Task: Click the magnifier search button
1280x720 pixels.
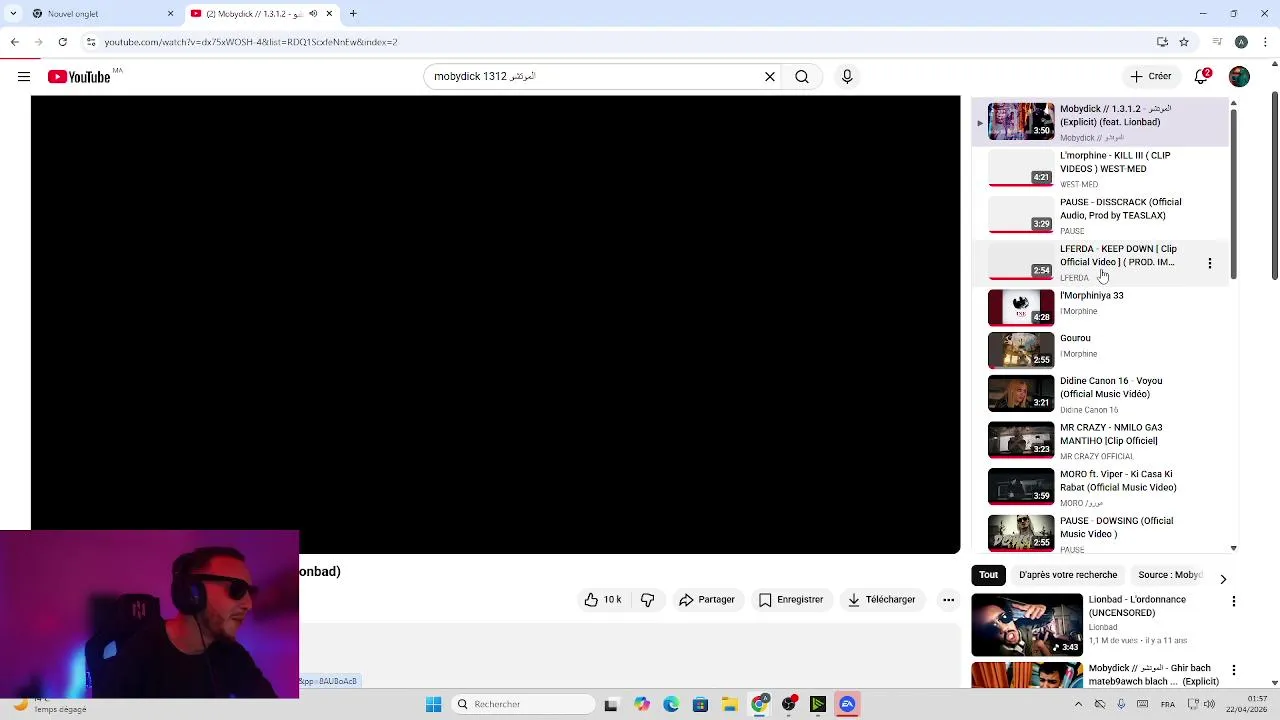Action: [802, 77]
